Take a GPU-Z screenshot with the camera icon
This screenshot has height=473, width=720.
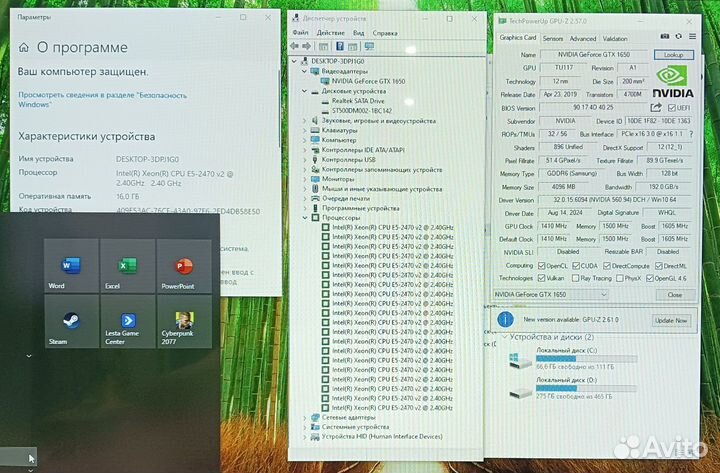[664, 36]
